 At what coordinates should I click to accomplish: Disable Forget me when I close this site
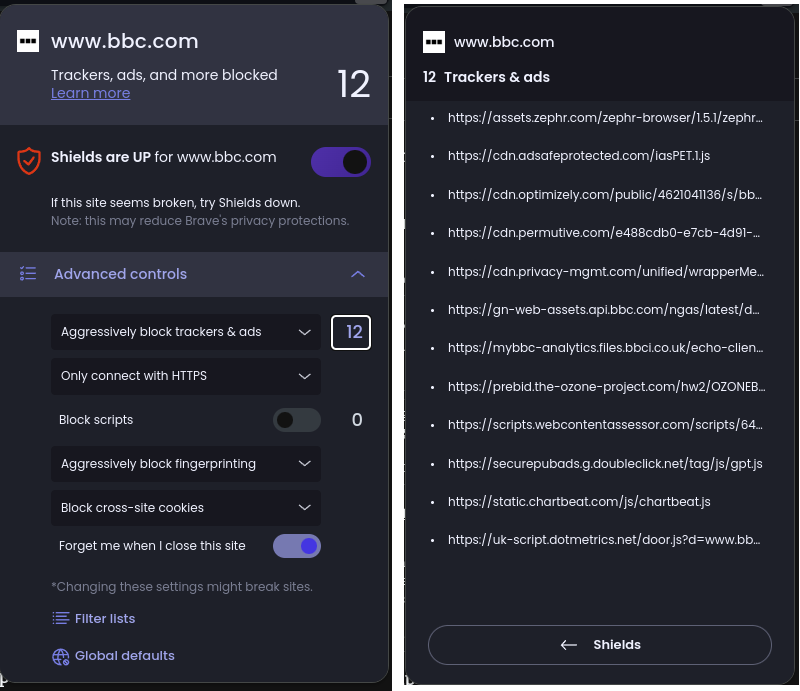point(297,546)
